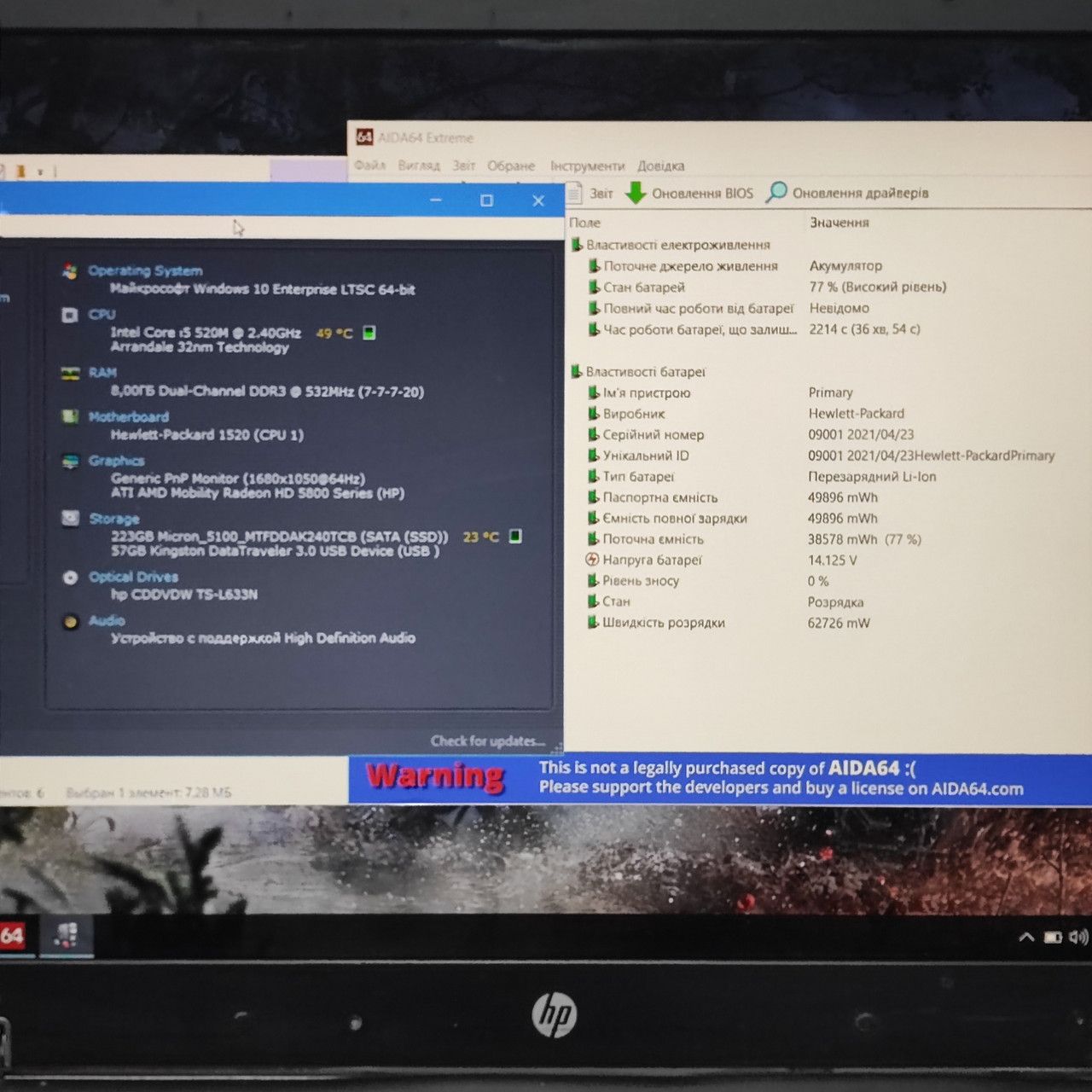Open the Audio section link in Speccy
The image size is (1092, 1092).
pyautogui.click(x=107, y=620)
